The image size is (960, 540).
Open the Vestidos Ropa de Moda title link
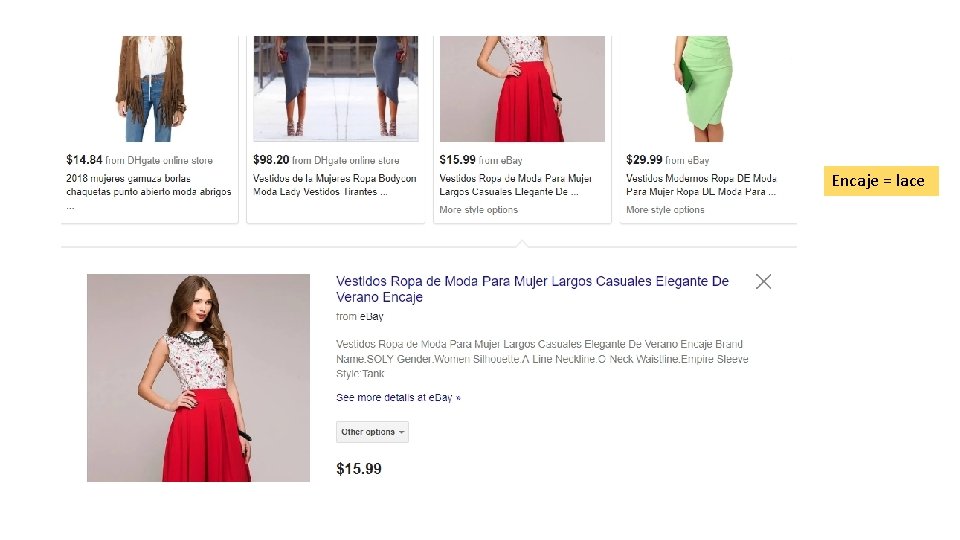point(532,289)
